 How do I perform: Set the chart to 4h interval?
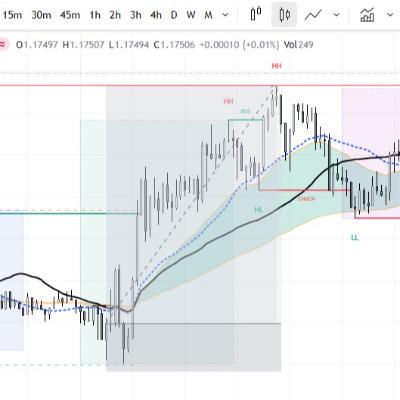pyautogui.click(x=156, y=15)
